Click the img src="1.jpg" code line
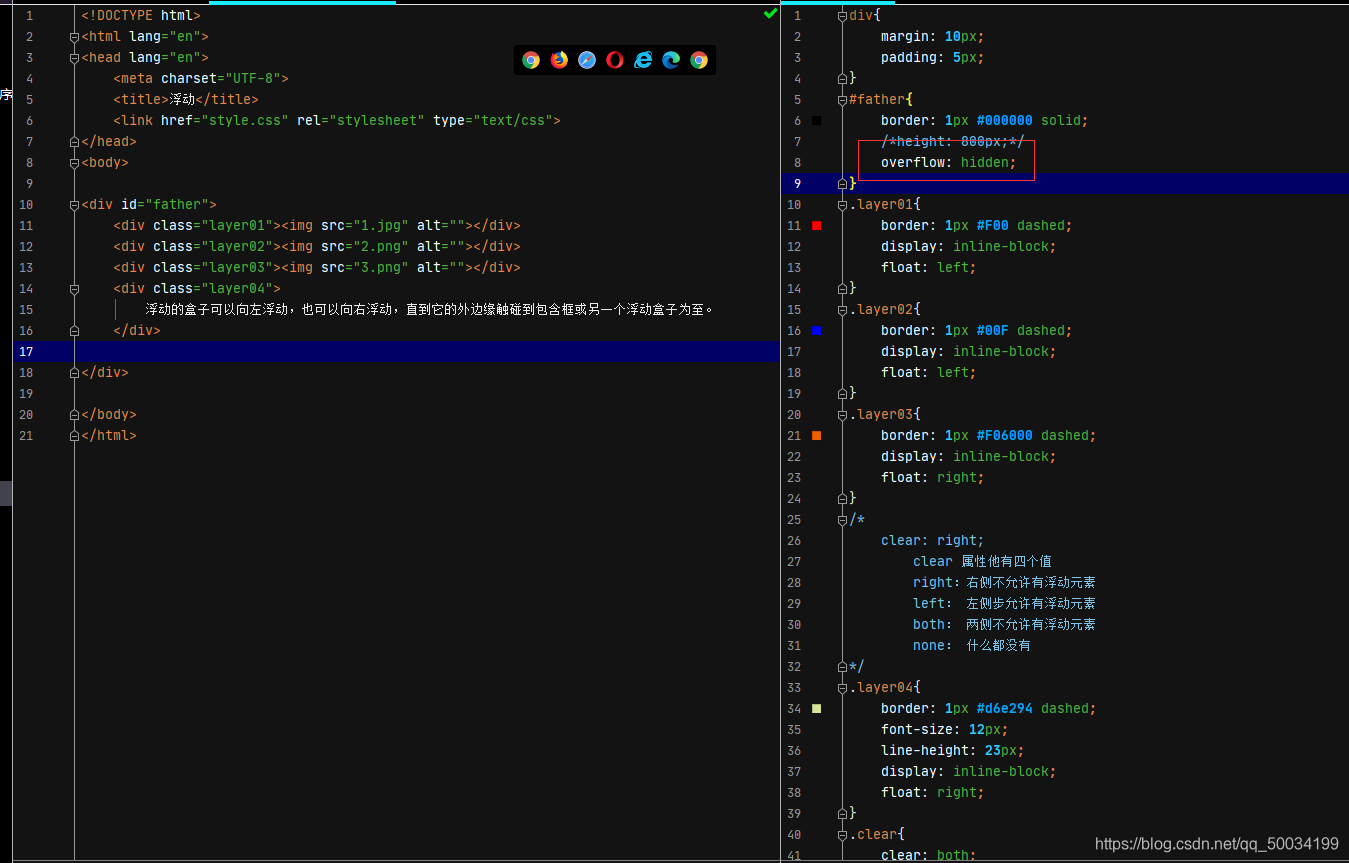Image resolution: width=1349 pixels, height=863 pixels. coord(317,226)
